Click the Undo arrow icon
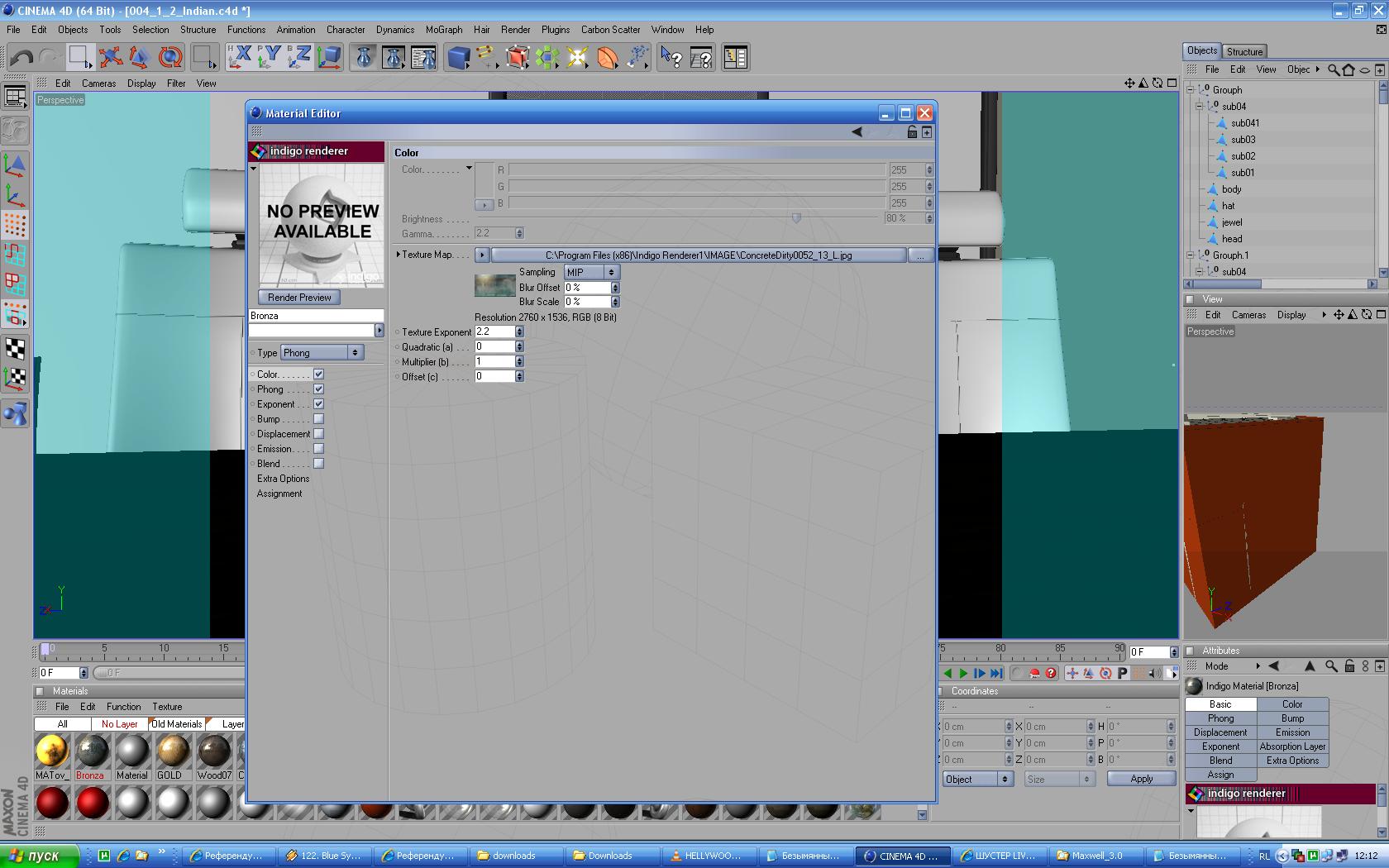Viewport: 1389px width, 868px height. tap(22, 57)
